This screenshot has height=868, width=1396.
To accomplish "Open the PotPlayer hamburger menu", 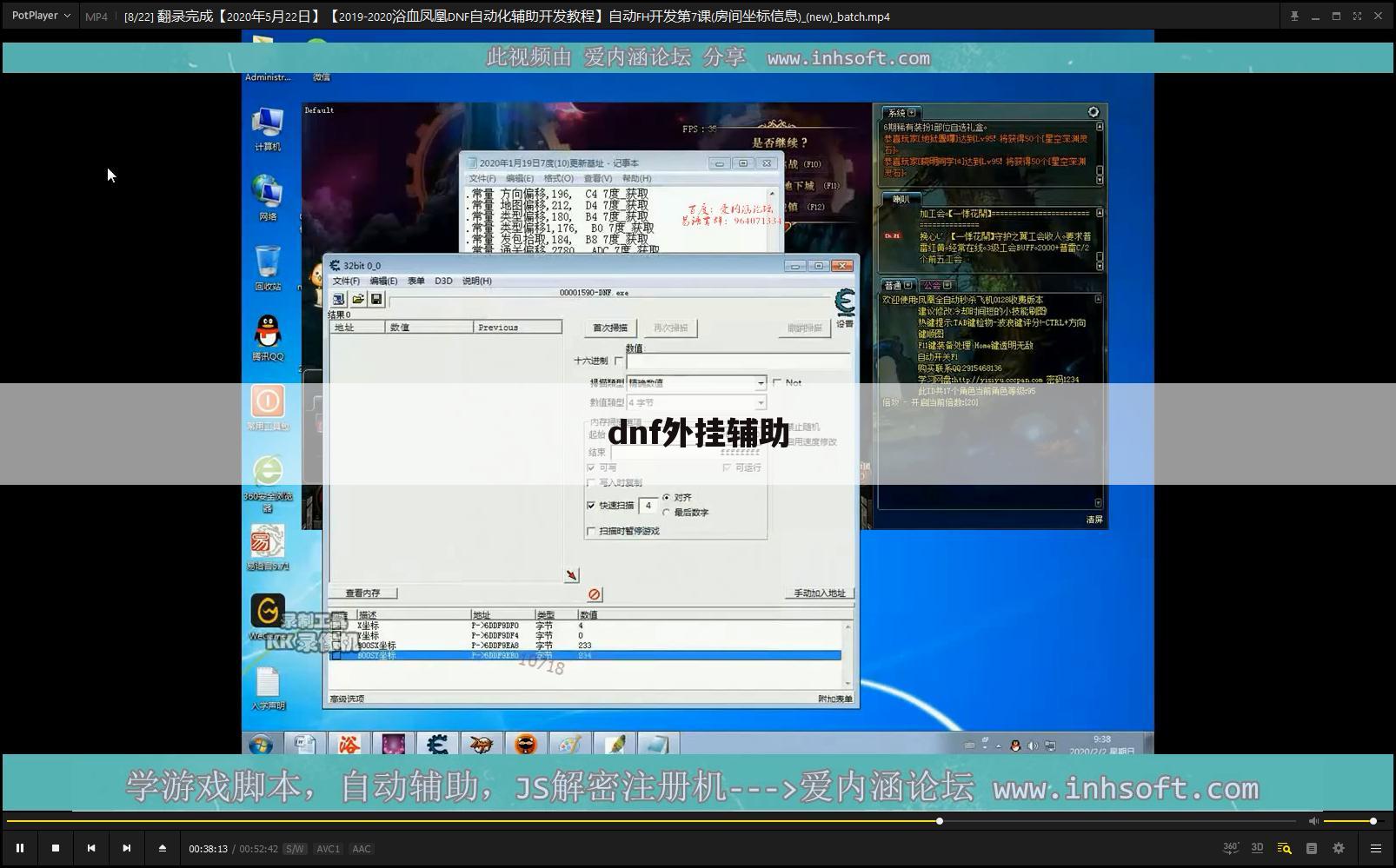I will pos(1376,848).
